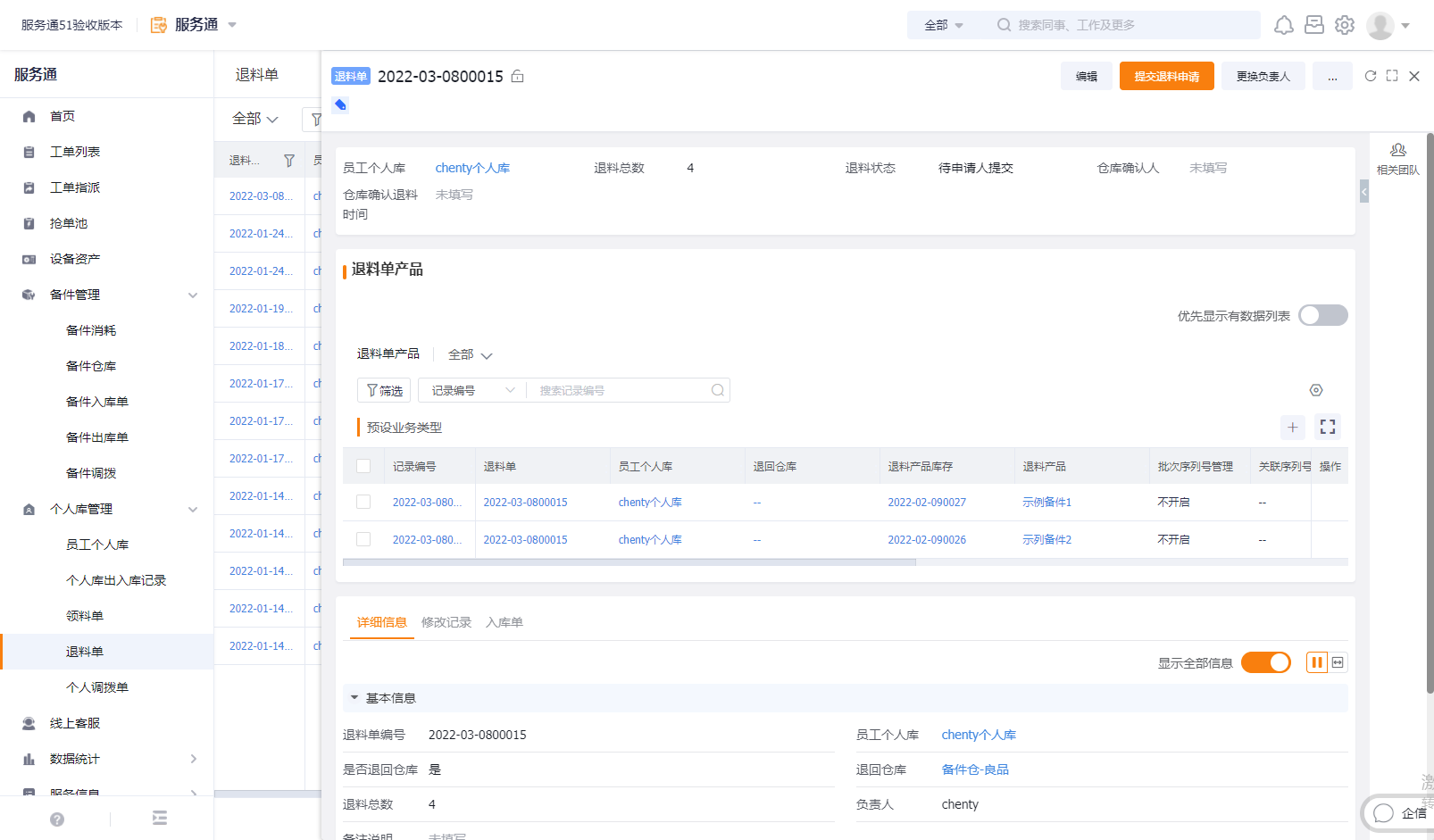Open the more actions ellipsis button
Viewport: 1434px width, 840px height.
pos(1332,76)
